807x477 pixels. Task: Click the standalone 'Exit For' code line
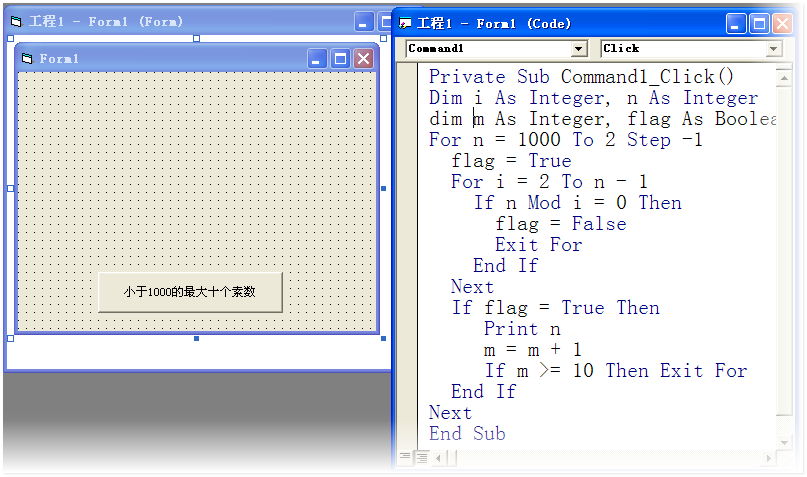tap(538, 244)
